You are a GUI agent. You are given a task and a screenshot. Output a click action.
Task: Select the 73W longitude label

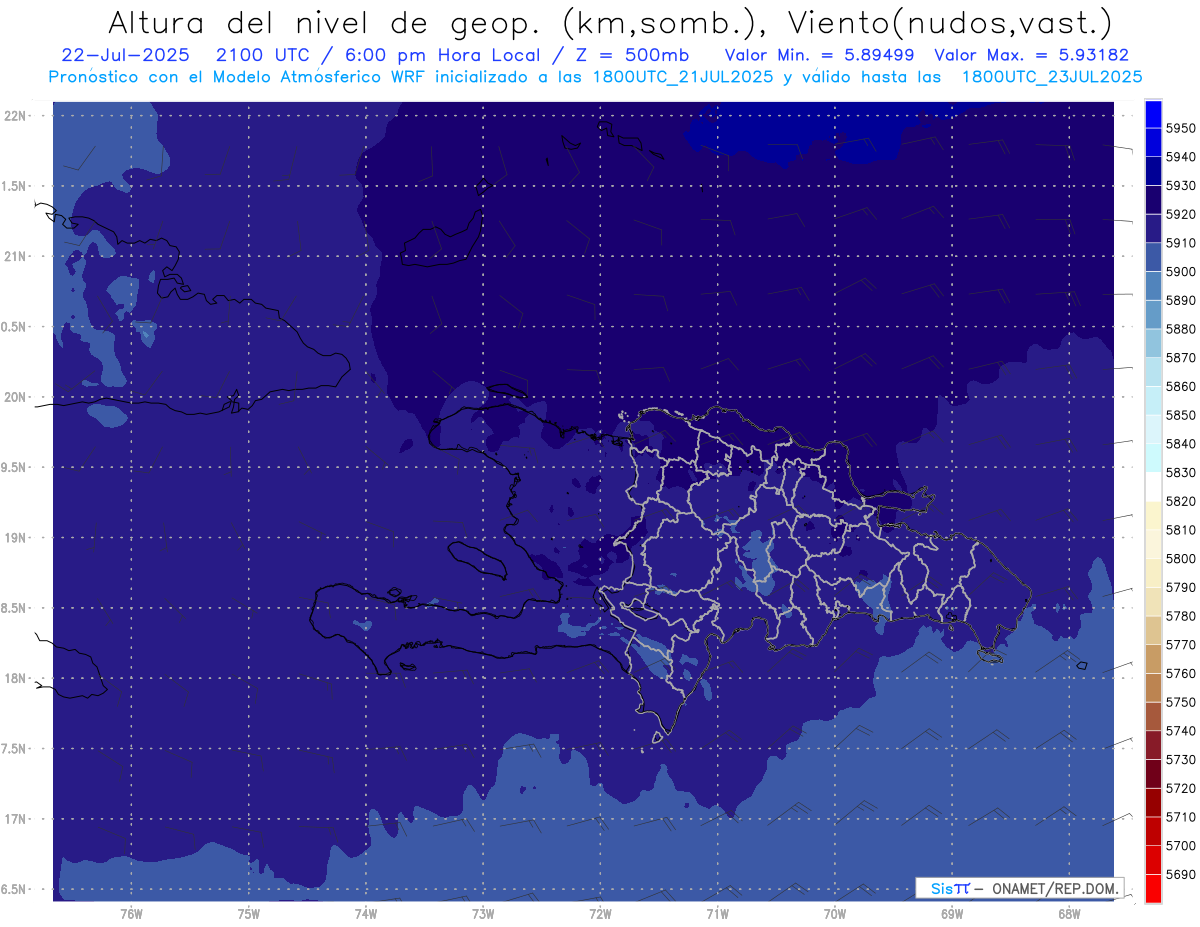pyautogui.click(x=483, y=913)
